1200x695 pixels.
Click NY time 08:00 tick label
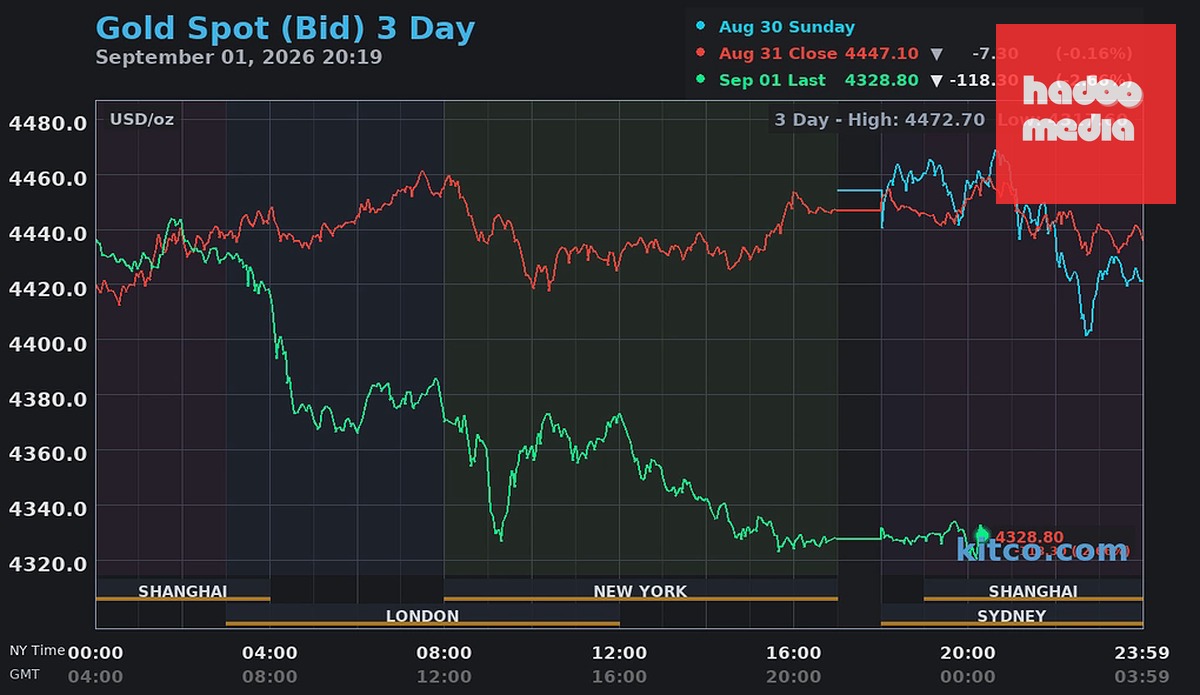[x=444, y=653]
